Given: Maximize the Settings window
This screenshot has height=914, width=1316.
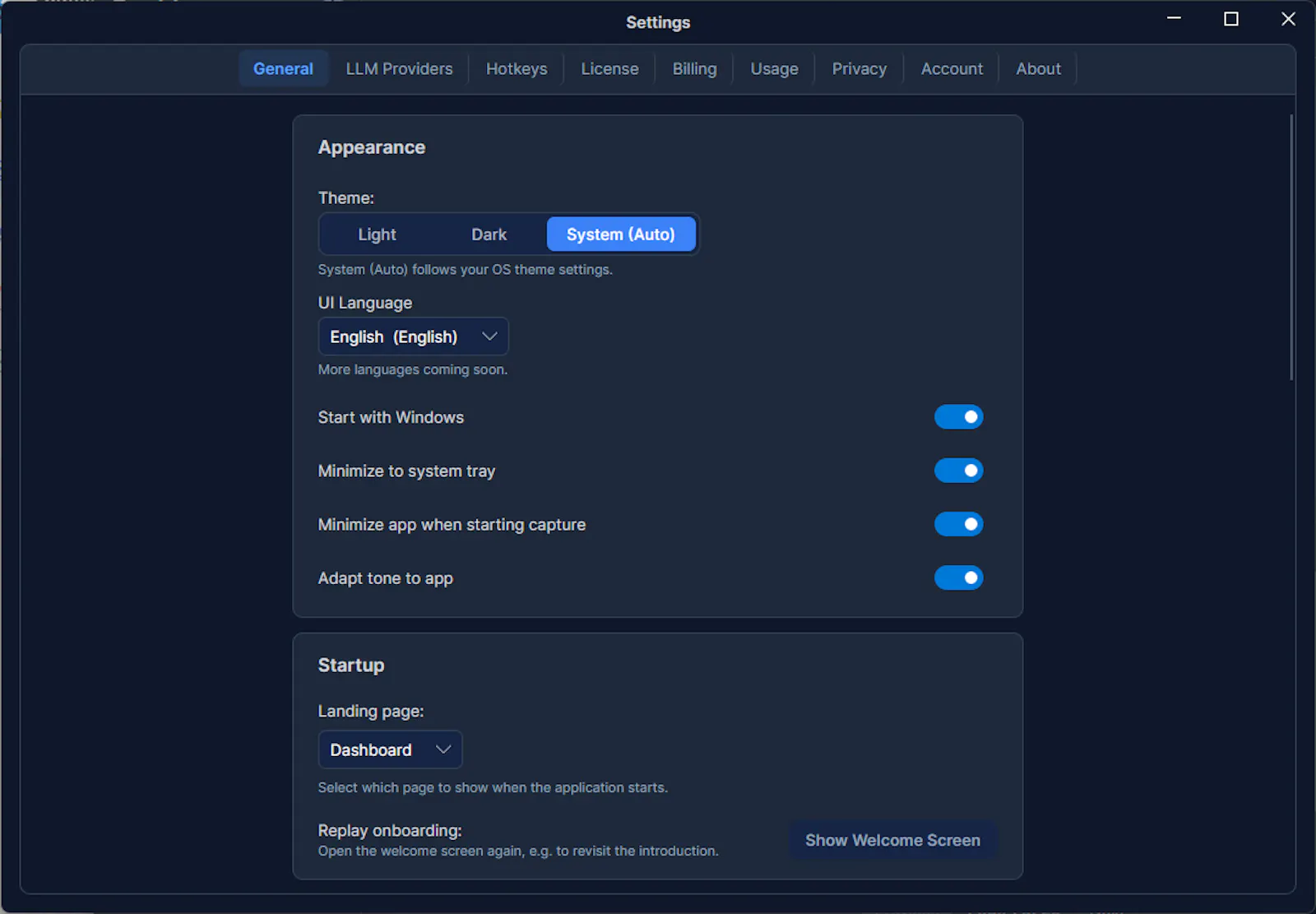Looking at the screenshot, I should [x=1231, y=19].
